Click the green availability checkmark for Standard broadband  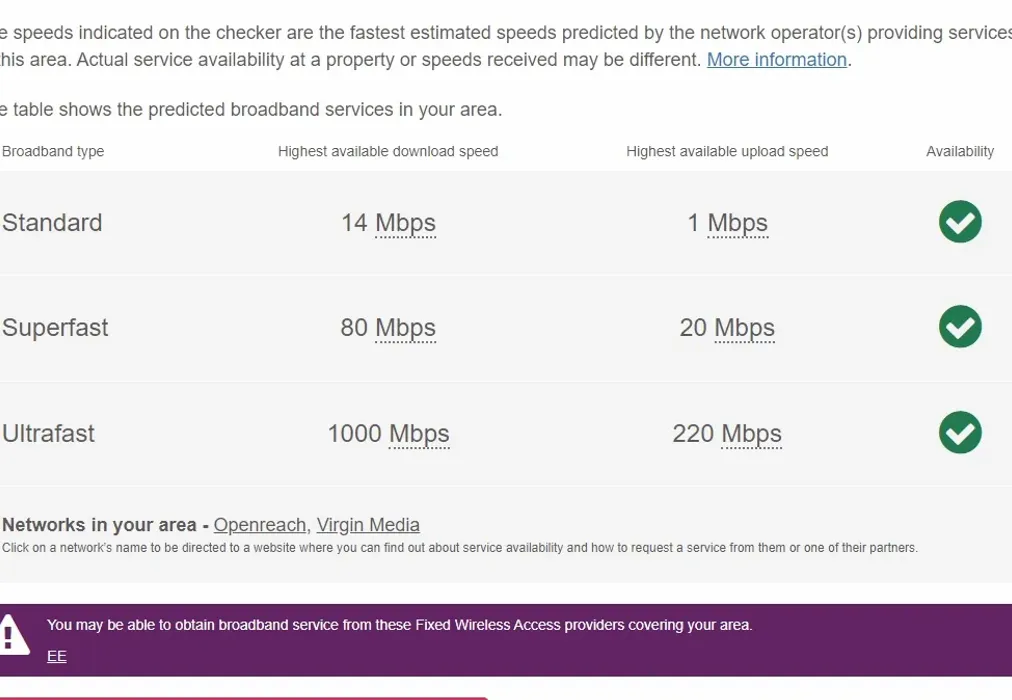click(959, 222)
